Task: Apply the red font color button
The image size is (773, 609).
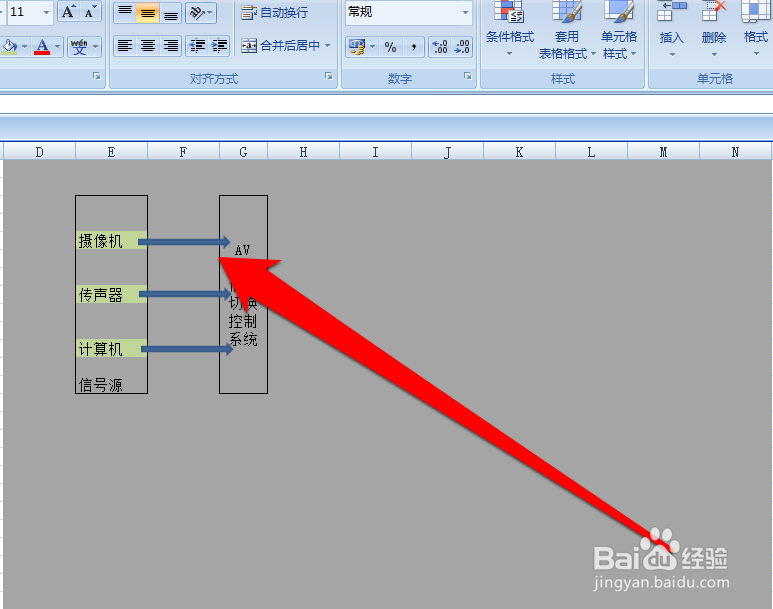Action: click(42, 47)
